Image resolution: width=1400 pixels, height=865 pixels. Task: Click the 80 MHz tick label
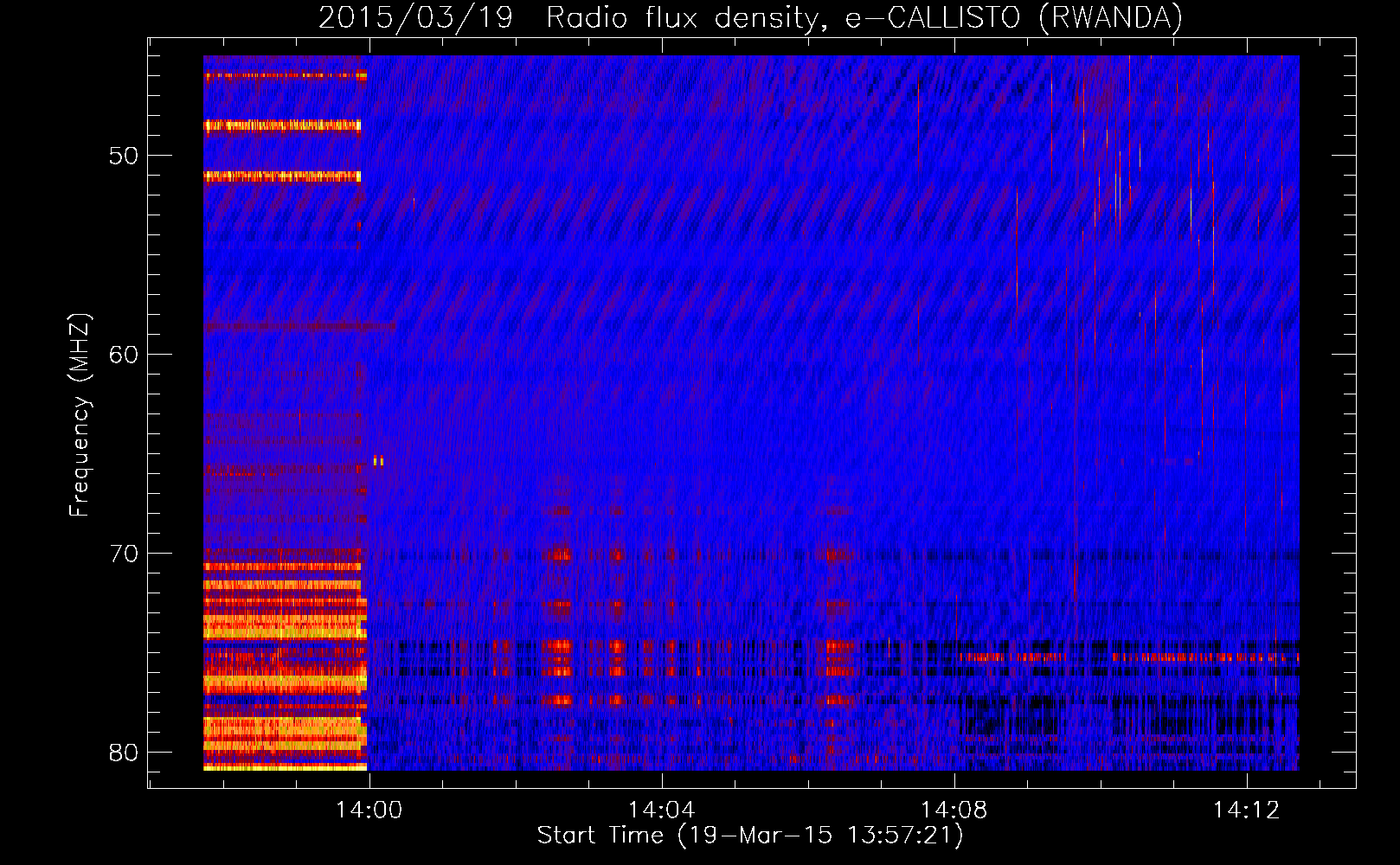[124, 753]
